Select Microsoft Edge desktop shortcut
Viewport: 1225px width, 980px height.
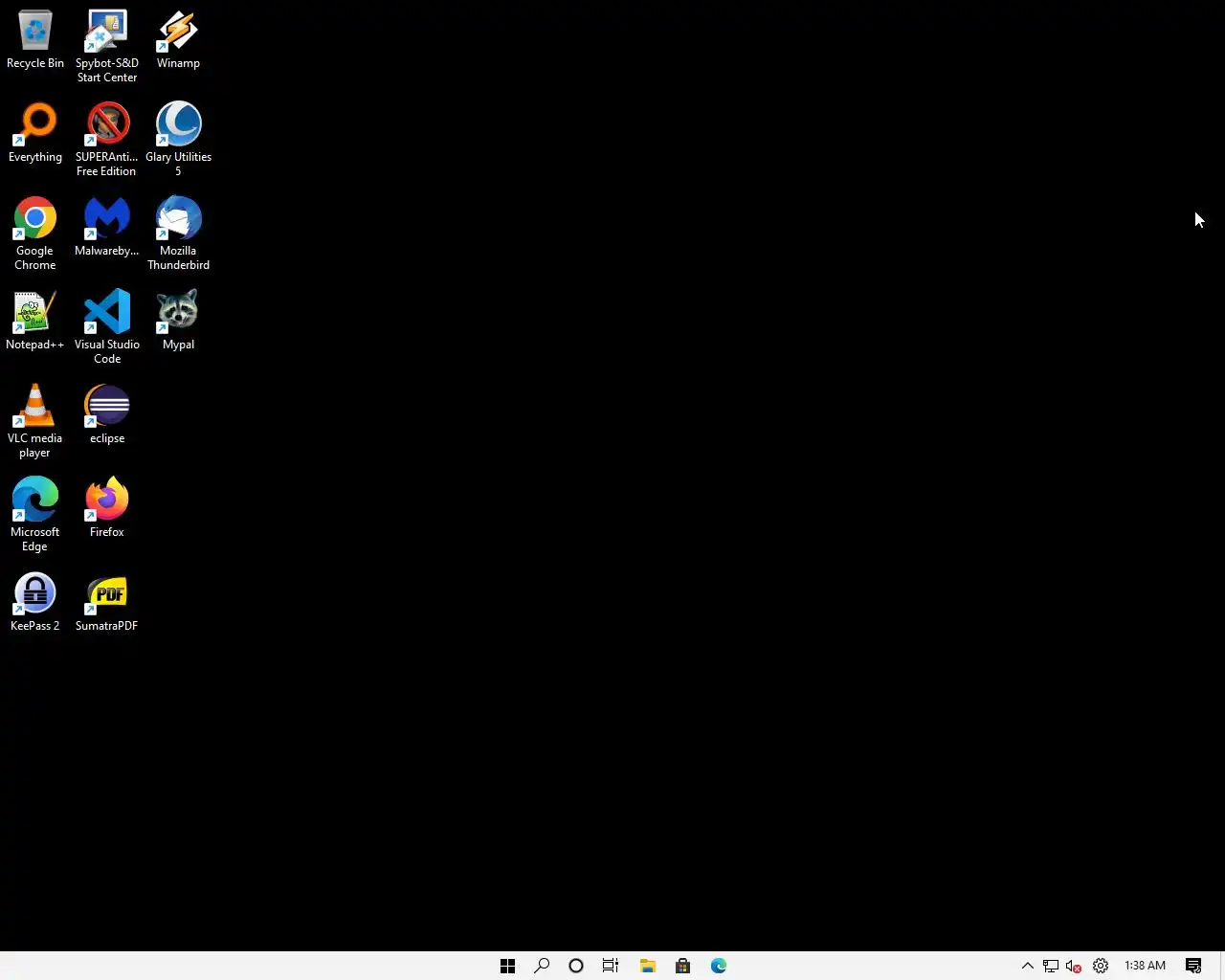click(x=35, y=516)
